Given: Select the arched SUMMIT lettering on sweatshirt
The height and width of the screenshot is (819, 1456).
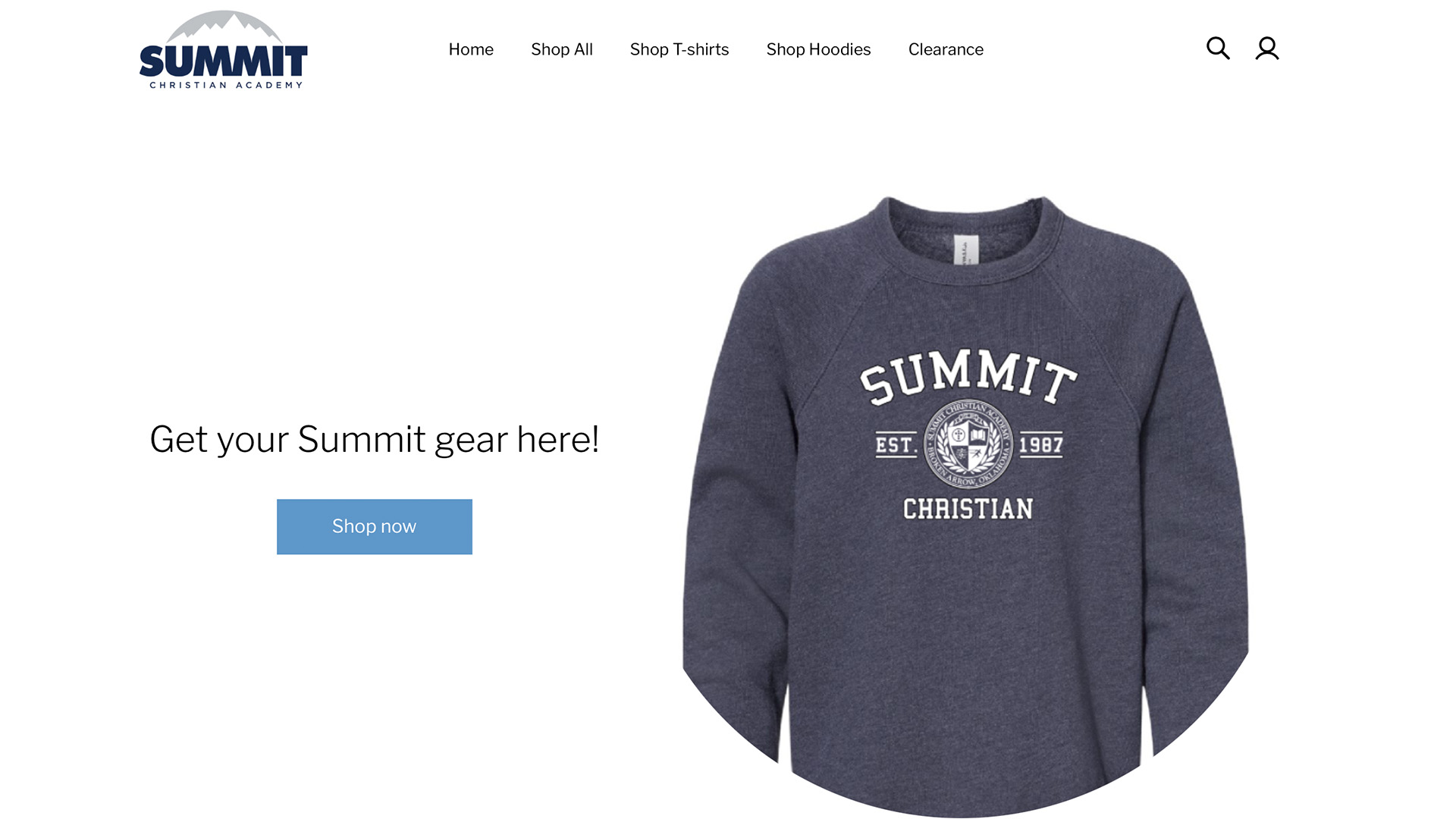Looking at the screenshot, I should (968, 377).
